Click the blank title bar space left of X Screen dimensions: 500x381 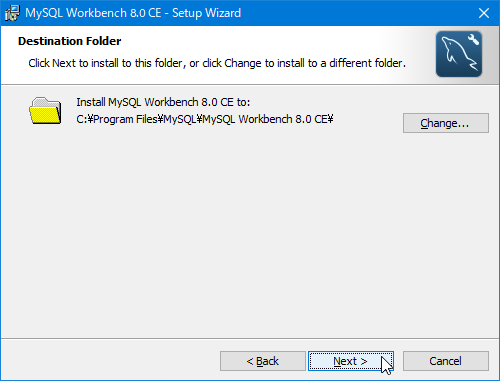(x=357, y=13)
